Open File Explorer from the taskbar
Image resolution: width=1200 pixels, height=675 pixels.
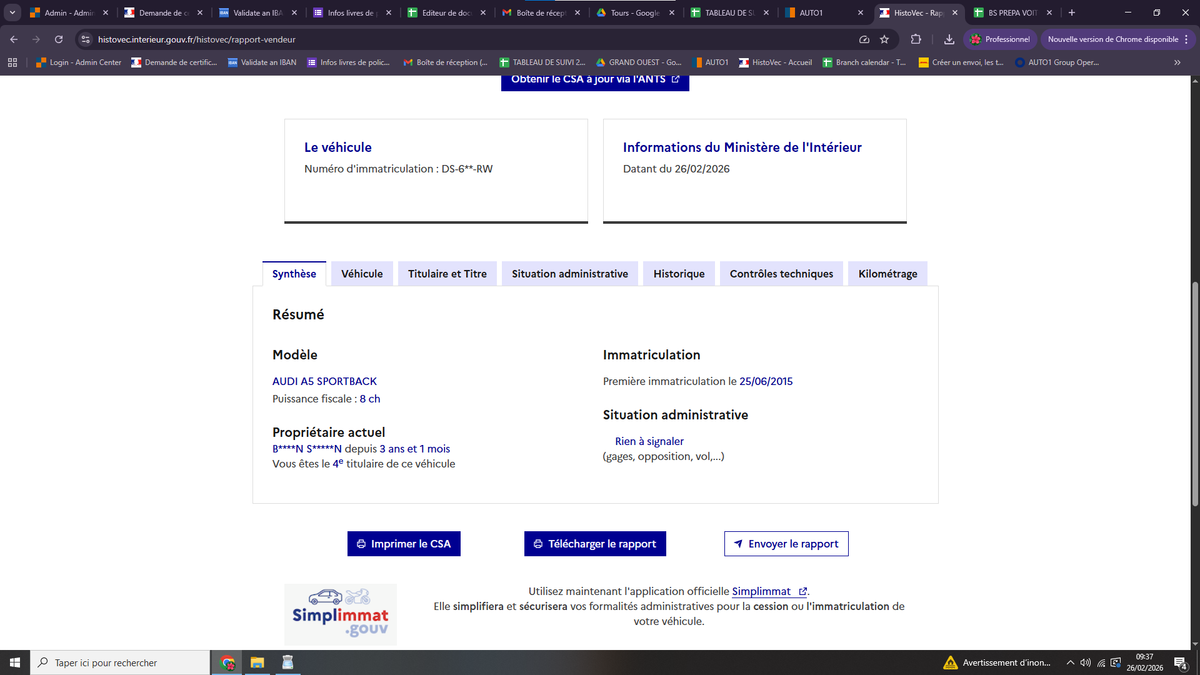(257, 662)
